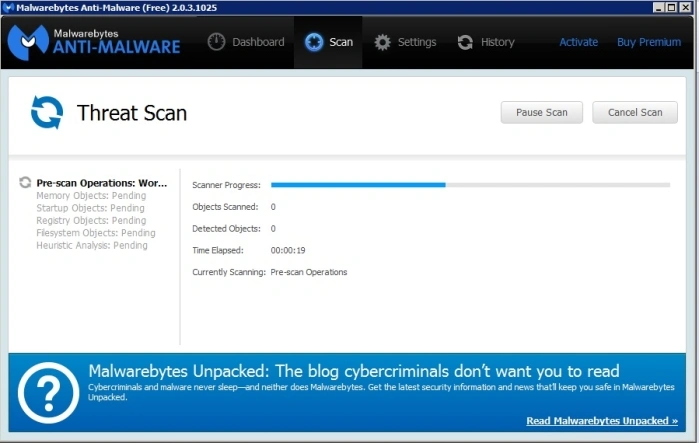Screen dimensions: 699x443
Task: Click the title bar Malwarebytes app icon
Action: point(8,8)
